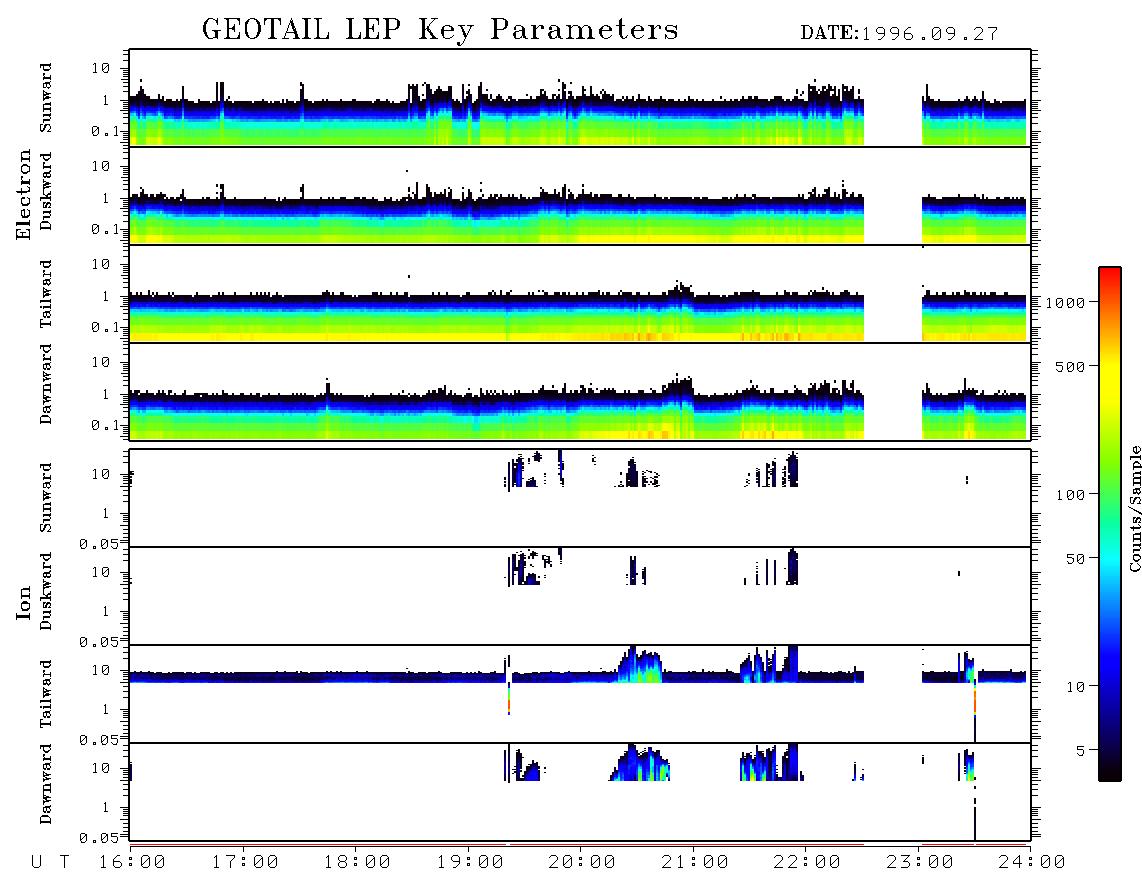Select the Electron Duskward panel label
1142x880 pixels.
46,192
